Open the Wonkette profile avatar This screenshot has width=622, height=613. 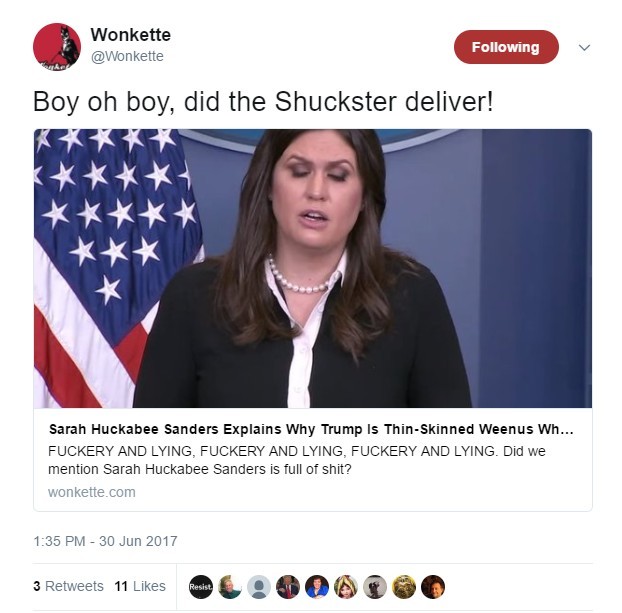click(x=57, y=47)
